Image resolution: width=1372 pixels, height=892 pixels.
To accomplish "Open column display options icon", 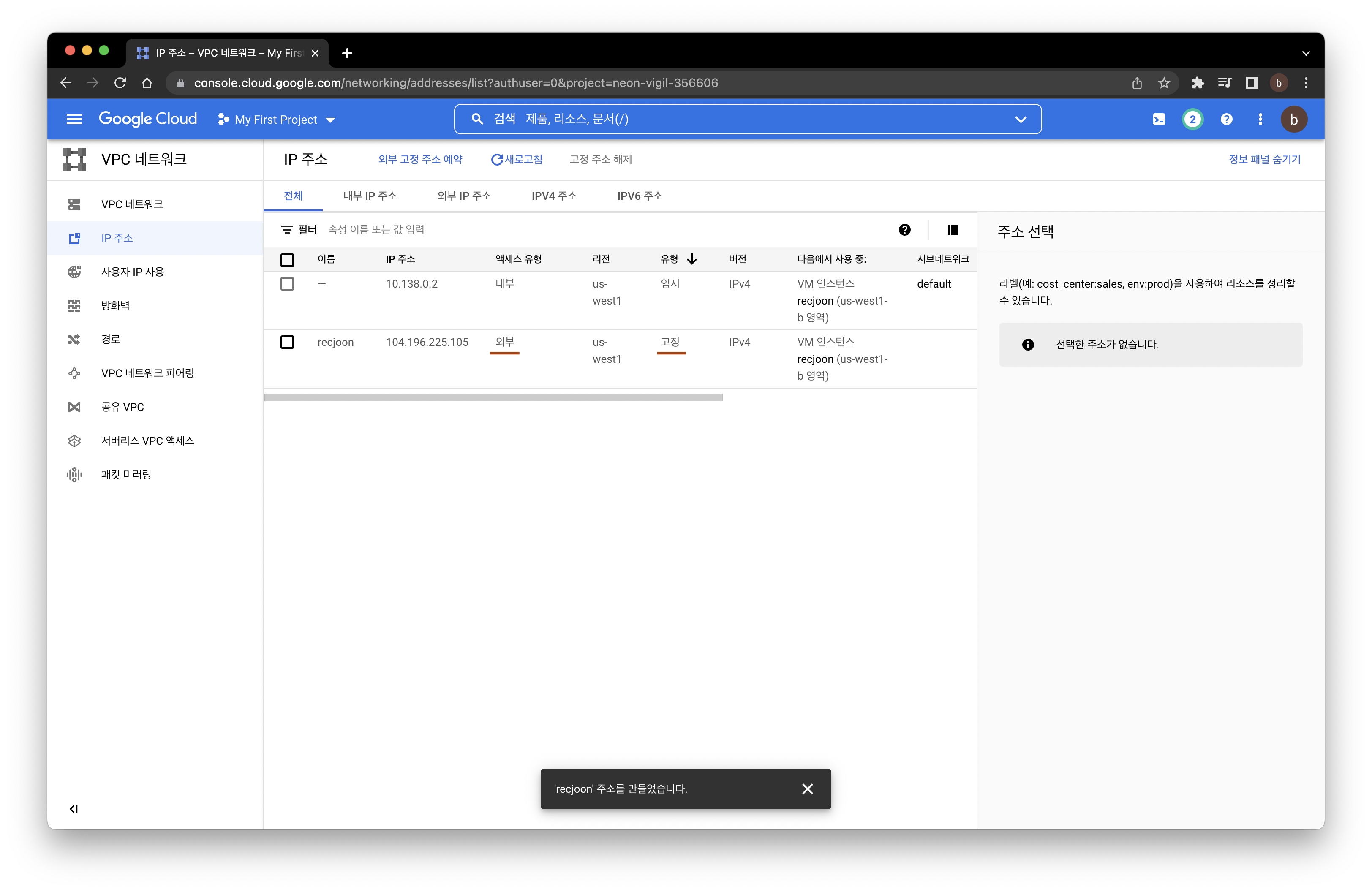I will click(x=952, y=230).
